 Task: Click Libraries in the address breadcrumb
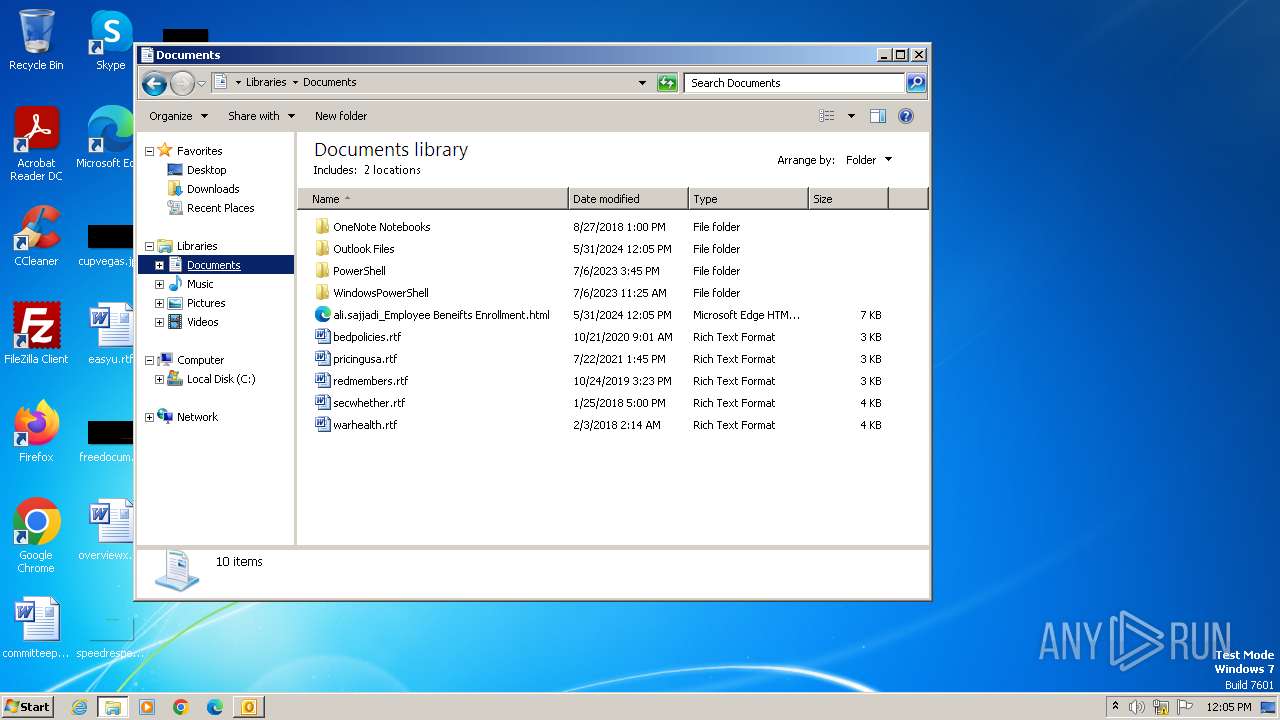coord(266,83)
